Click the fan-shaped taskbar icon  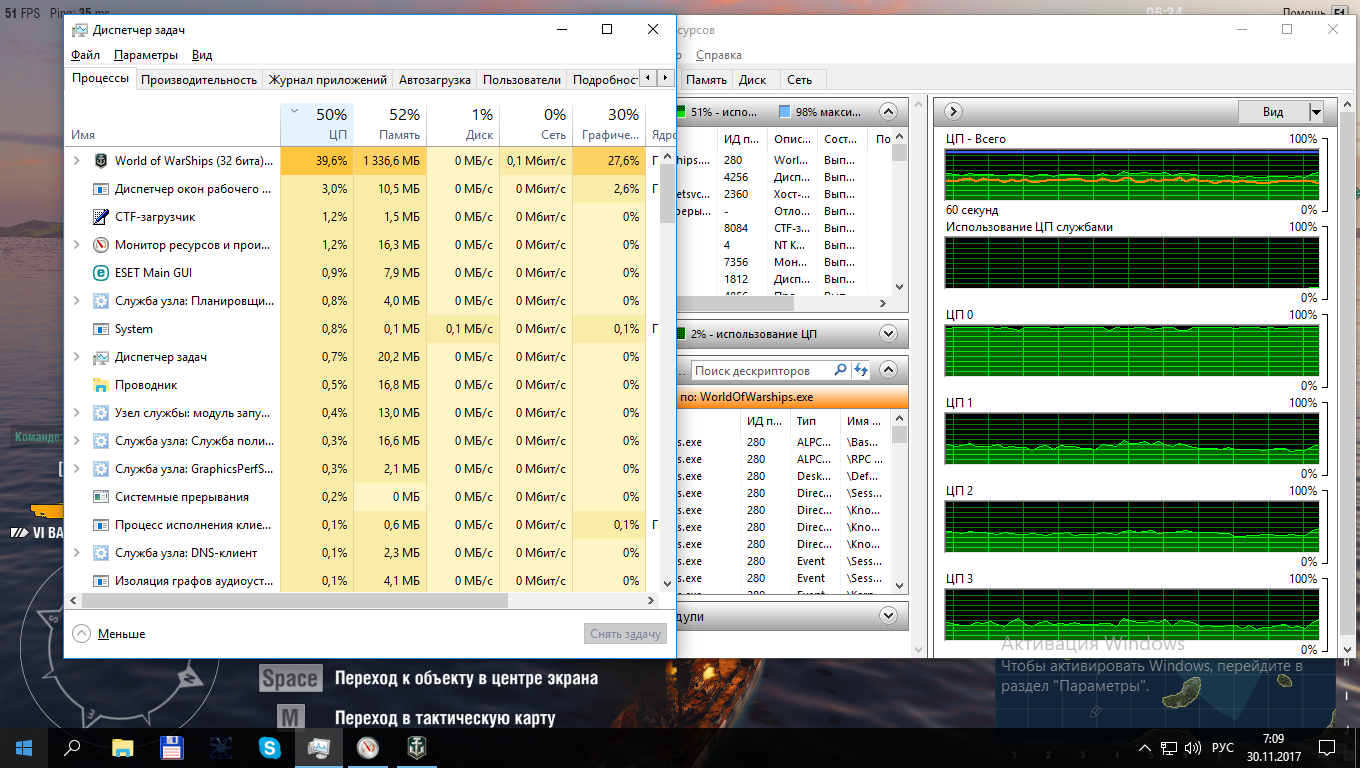click(x=221, y=747)
